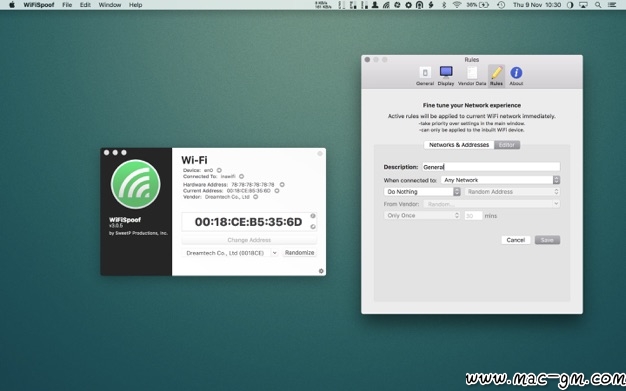
Task: Click the Change Address button
Action: click(249, 240)
